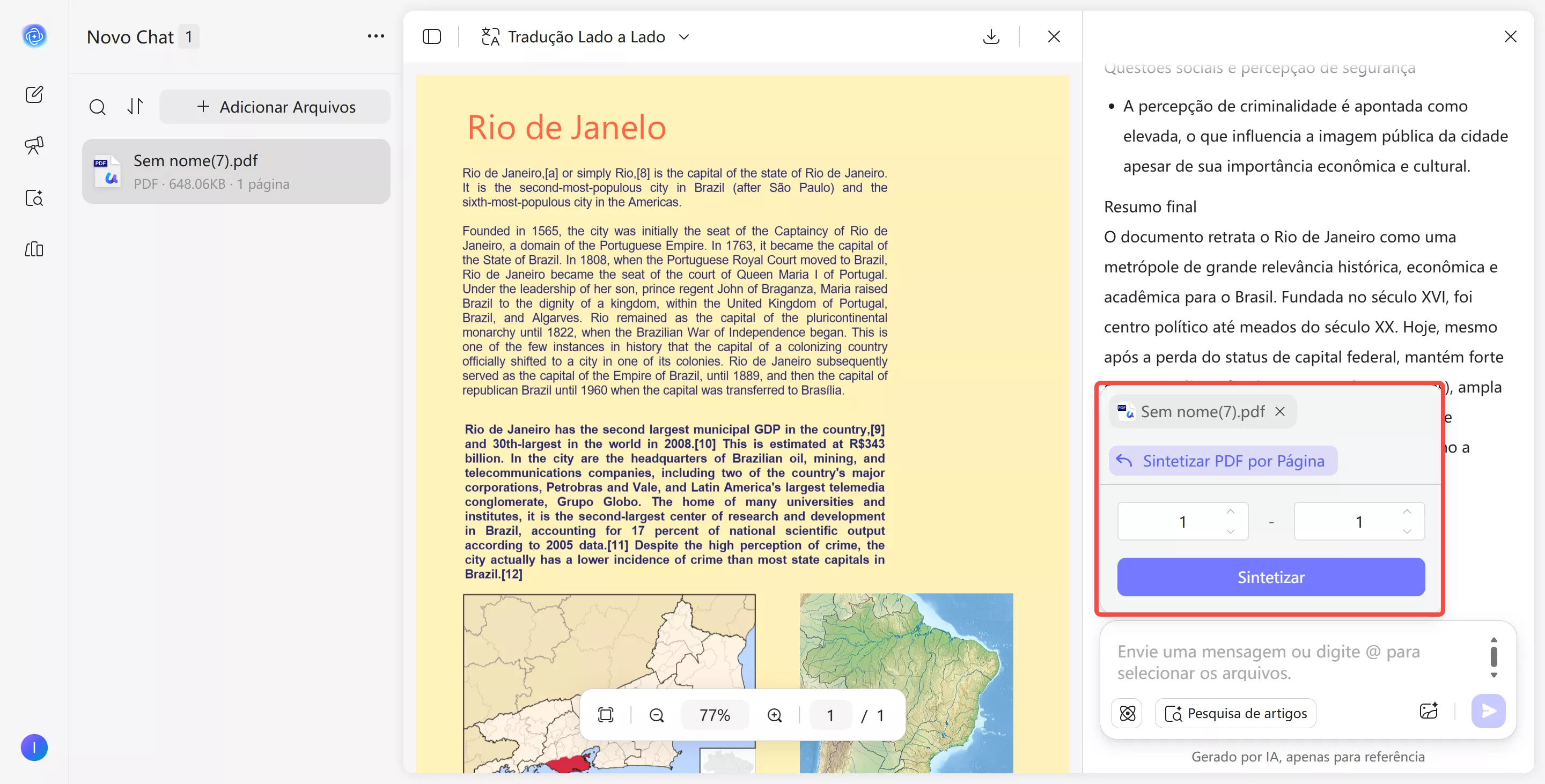Open the search icon above the file list
Image resolution: width=1545 pixels, height=784 pixels.
tap(98, 107)
